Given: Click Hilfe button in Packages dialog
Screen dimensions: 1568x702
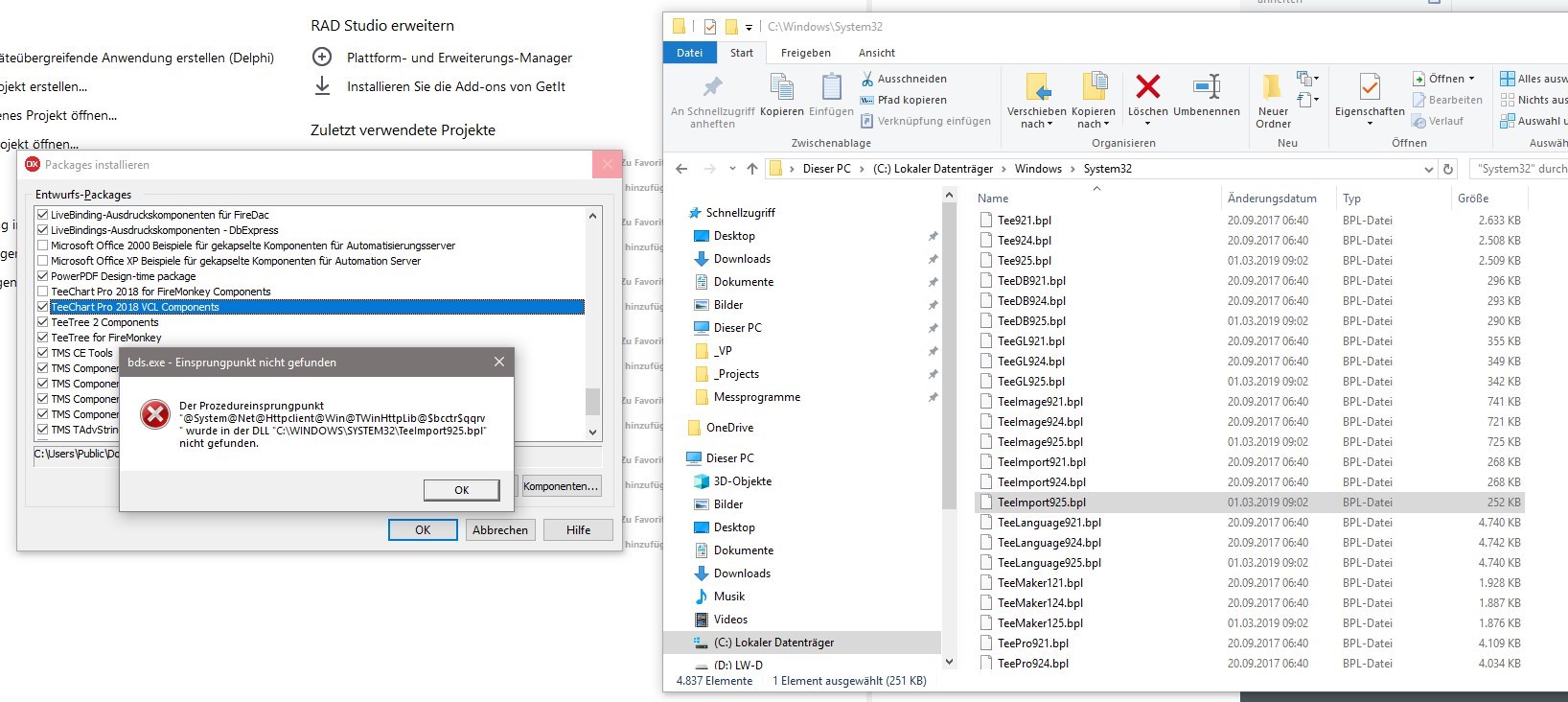Looking at the screenshot, I should [x=578, y=529].
